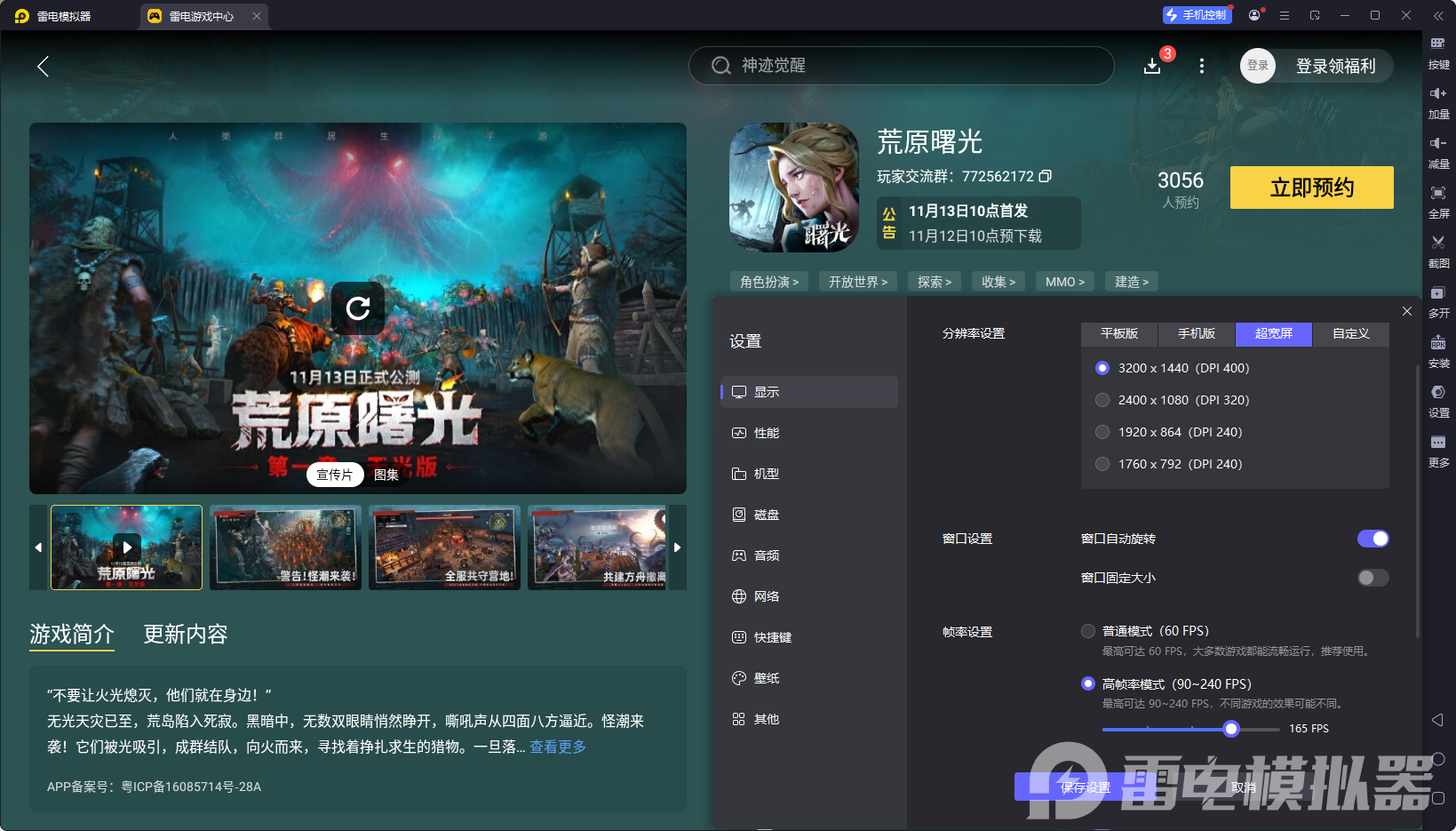Disable the 窗口自动旋转 toggle
Image resolution: width=1456 pixels, height=831 pixels.
pos(1373,539)
